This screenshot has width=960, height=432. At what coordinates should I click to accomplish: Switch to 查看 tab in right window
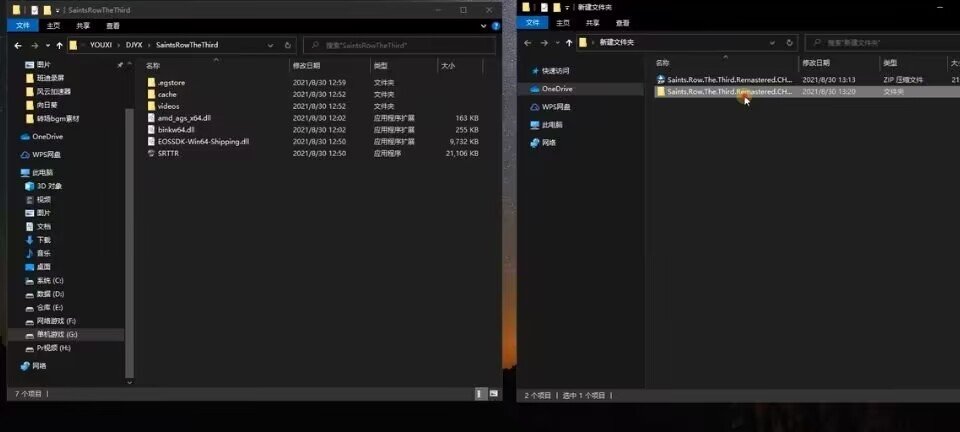[x=622, y=23]
